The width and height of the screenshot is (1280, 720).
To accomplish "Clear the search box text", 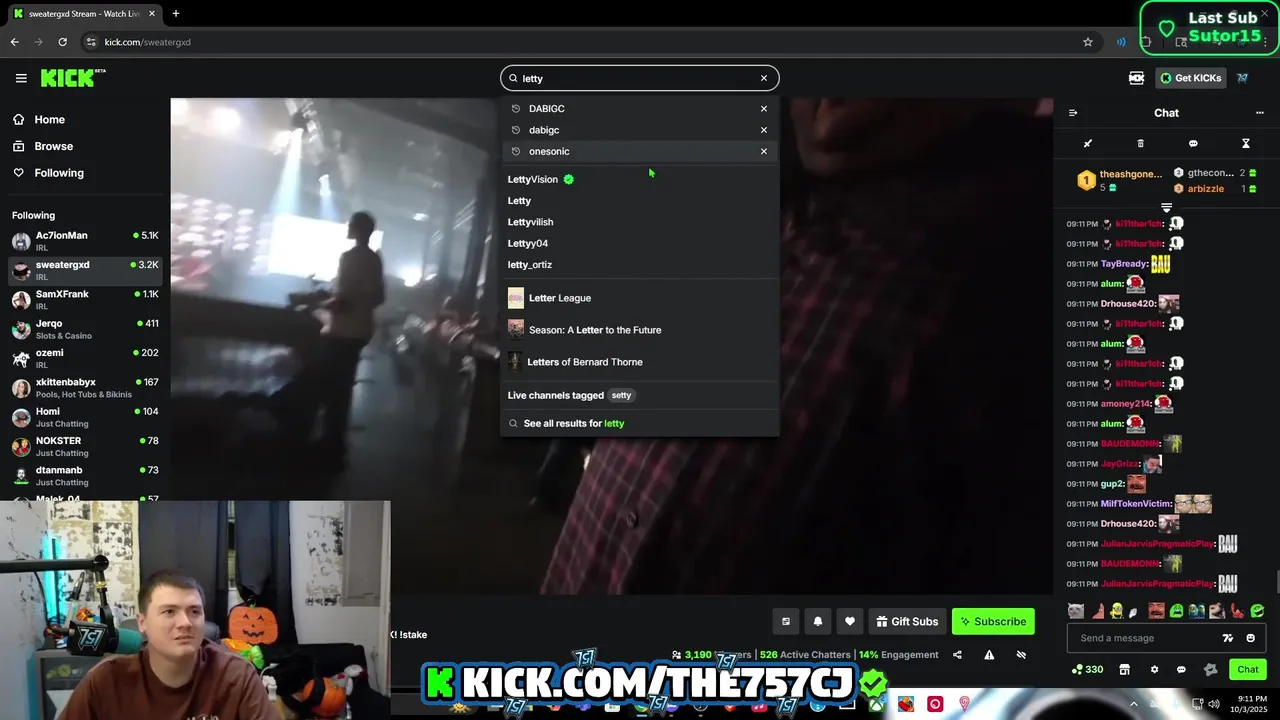I will click(x=764, y=78).
